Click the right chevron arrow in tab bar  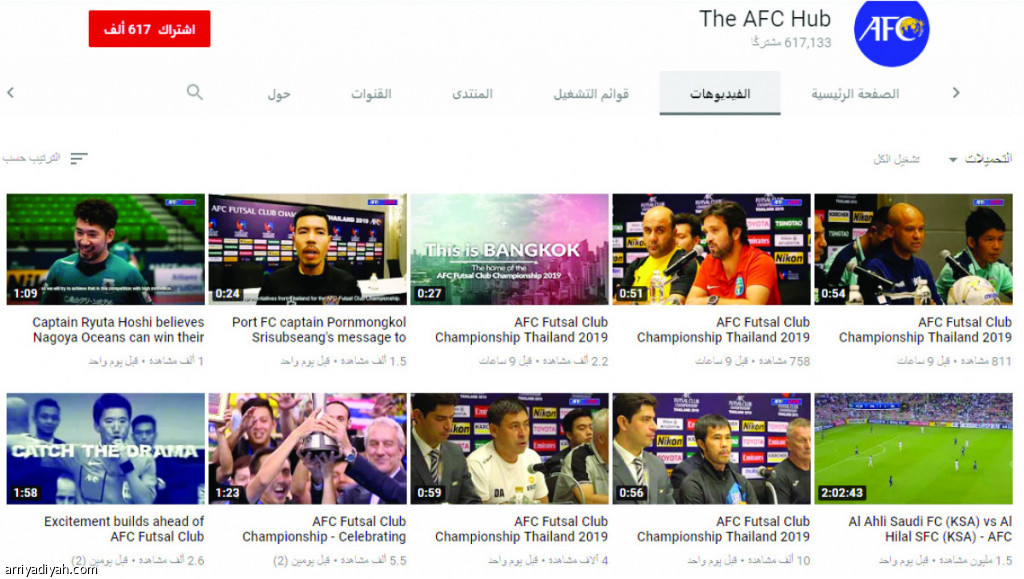point(955,93)
